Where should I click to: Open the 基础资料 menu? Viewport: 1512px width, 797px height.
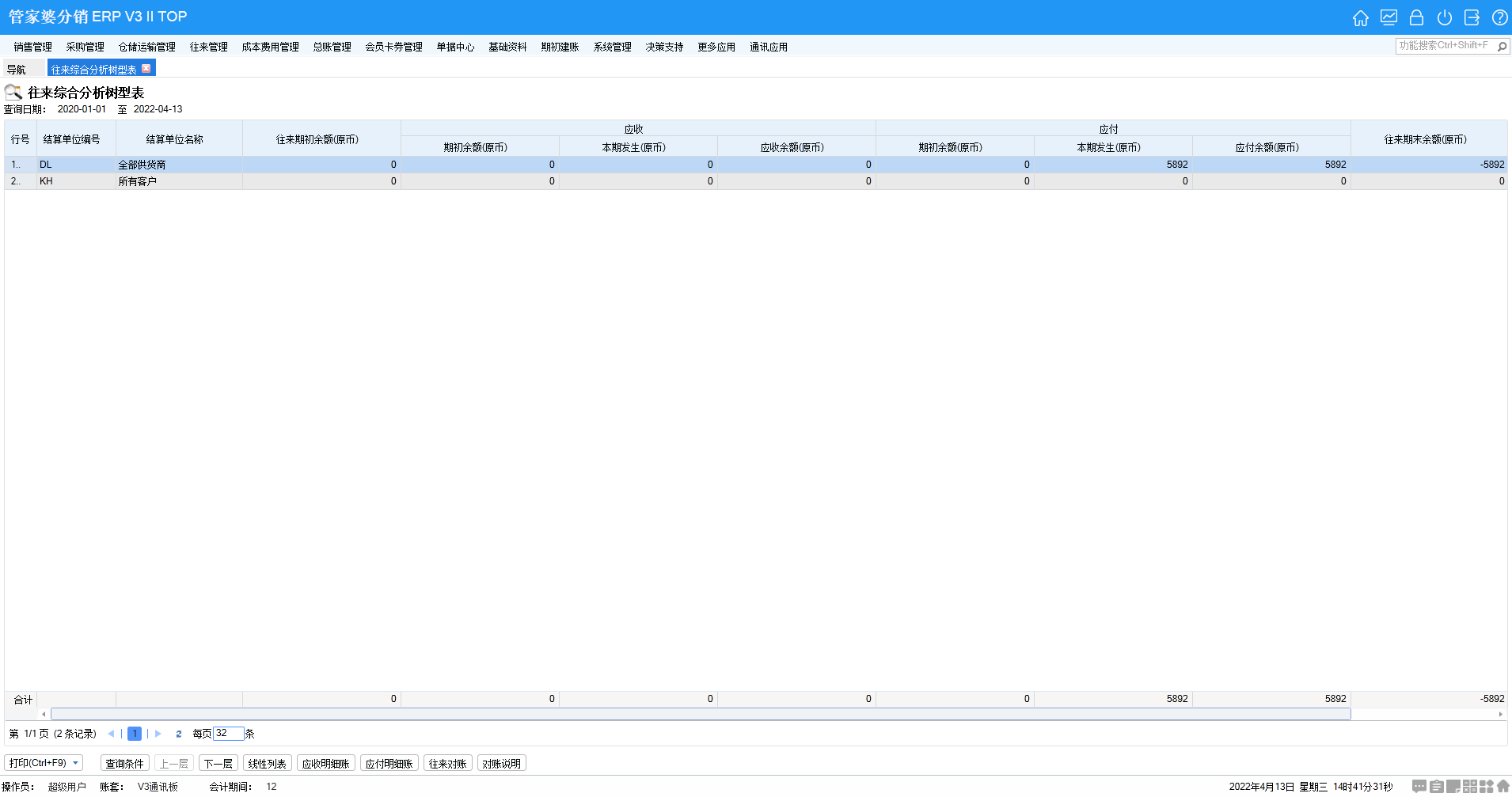tap(507, 47)
